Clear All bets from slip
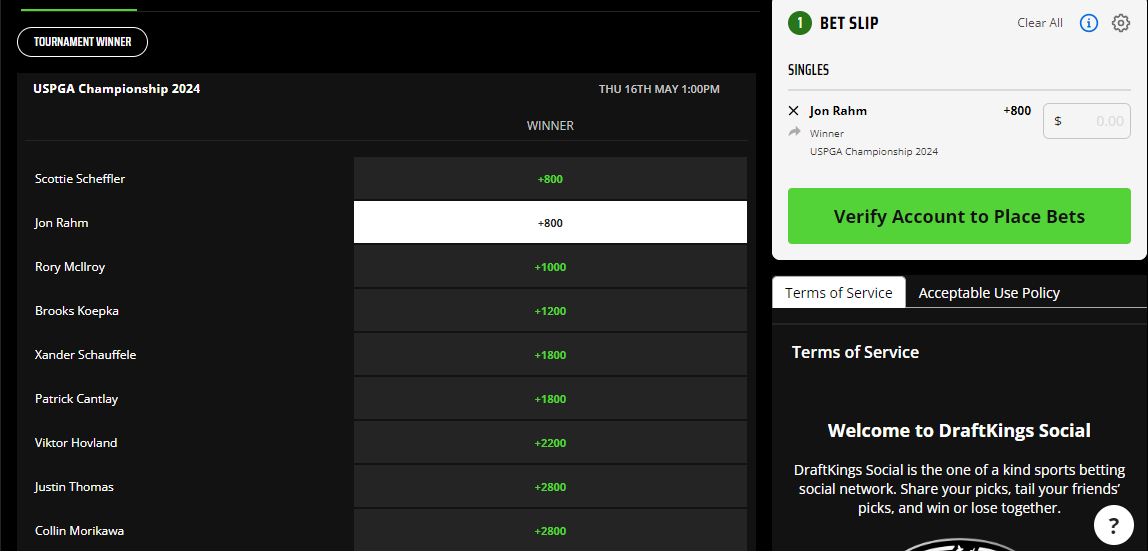 click(x=1040, y=23)
